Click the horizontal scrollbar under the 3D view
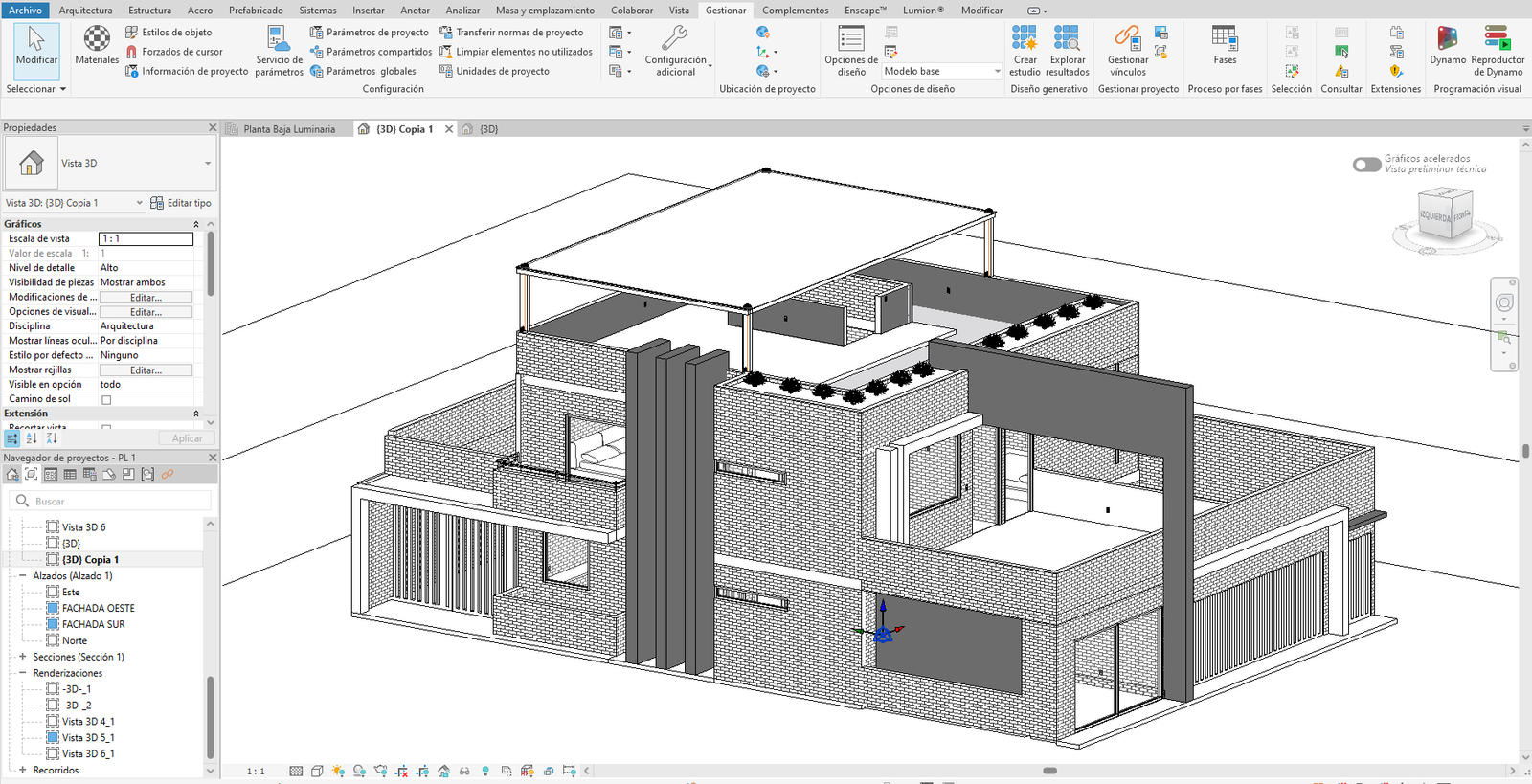 (1049, 771)
